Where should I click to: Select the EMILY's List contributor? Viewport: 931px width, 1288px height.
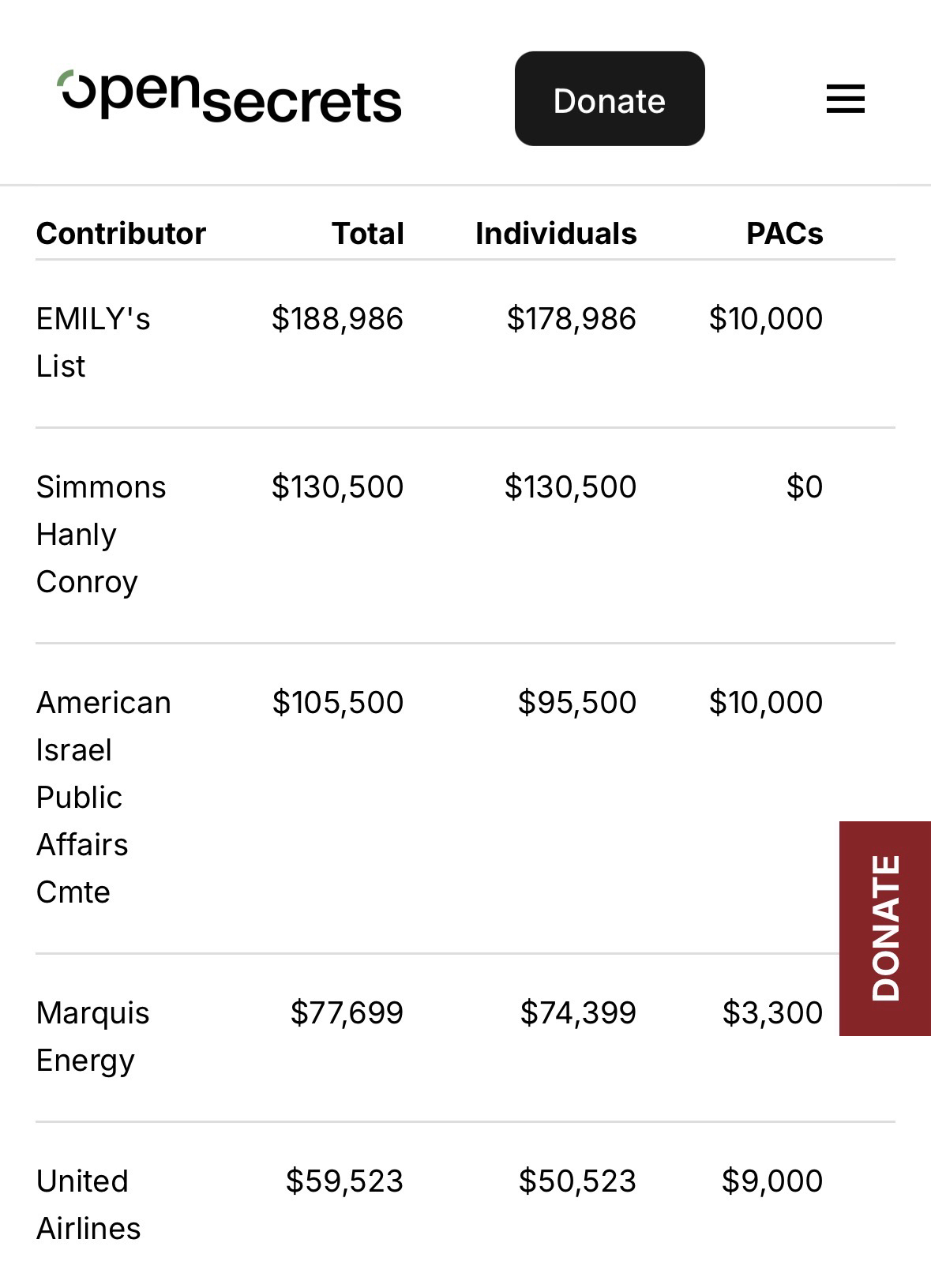(x=92, y=342)
